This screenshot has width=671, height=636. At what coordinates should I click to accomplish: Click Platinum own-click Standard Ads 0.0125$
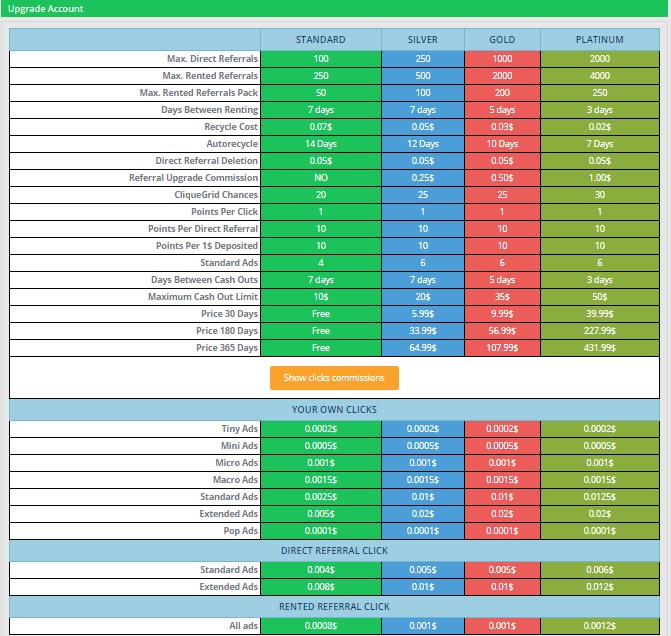(600, 497)
